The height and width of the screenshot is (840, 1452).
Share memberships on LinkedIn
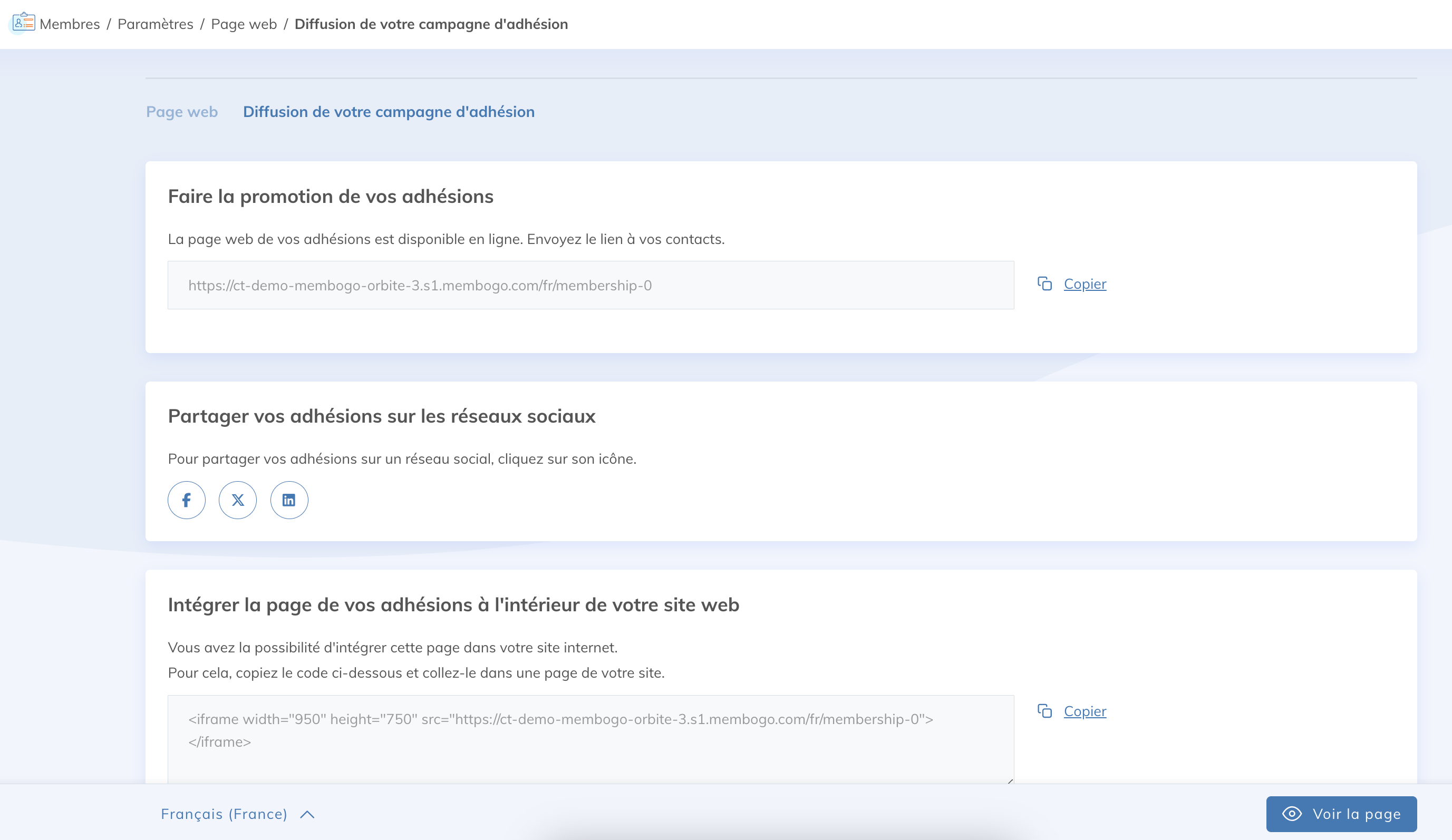tap(289, 500)
